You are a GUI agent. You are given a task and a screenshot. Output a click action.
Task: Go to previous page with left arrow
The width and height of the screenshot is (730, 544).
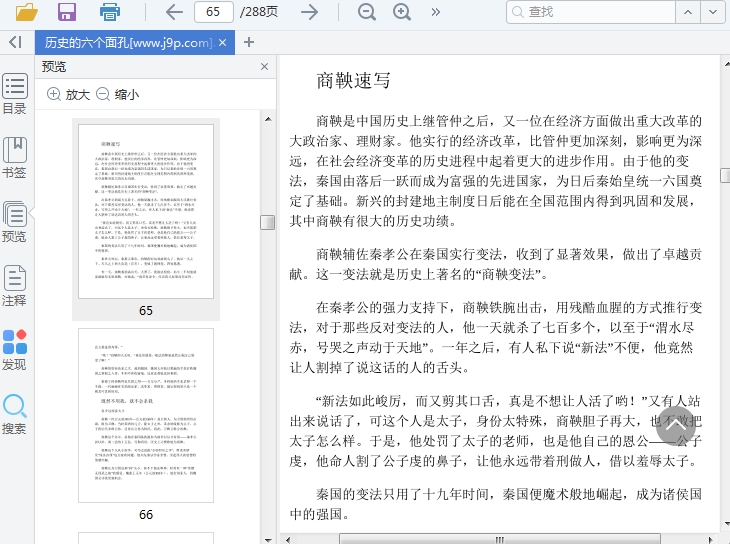[x=174, y=12]
